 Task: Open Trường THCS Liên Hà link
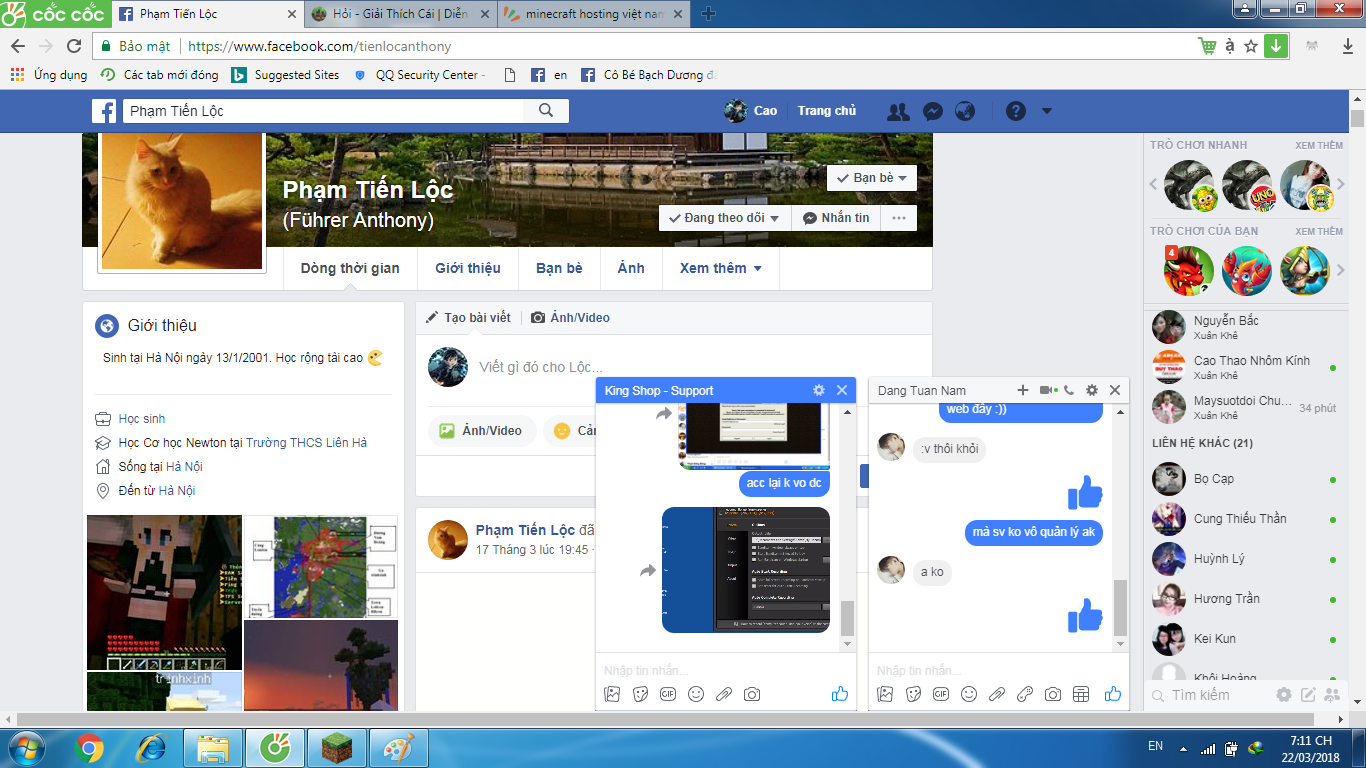pyautogui.click(x=306, y=443)
